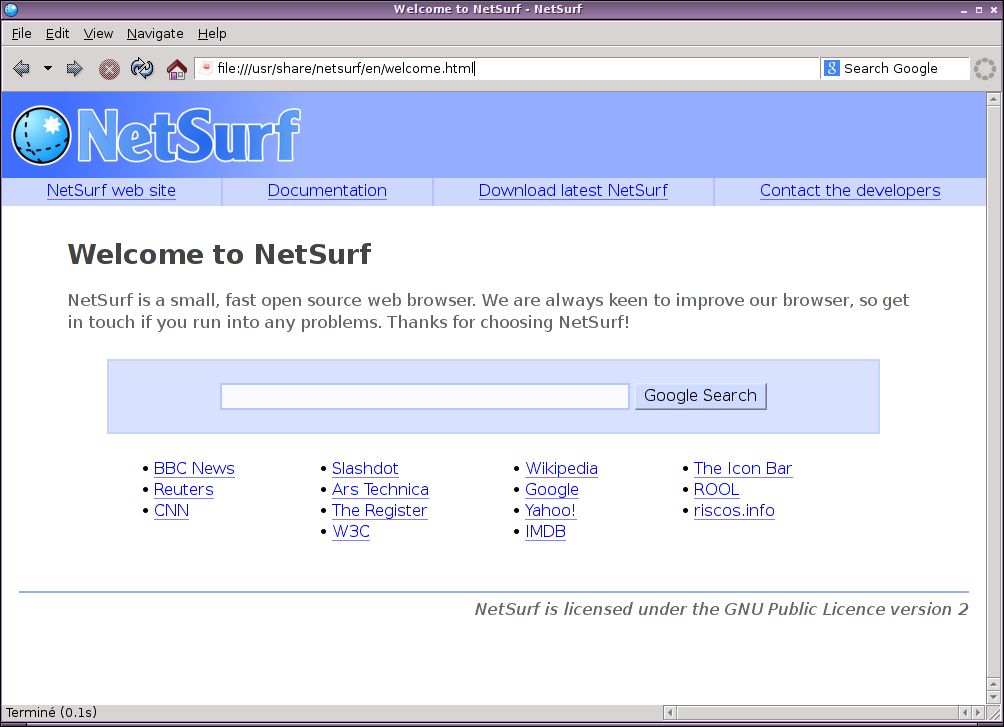Maximize the NetSurf window
1004x727 pixels.
pos(979,10)
